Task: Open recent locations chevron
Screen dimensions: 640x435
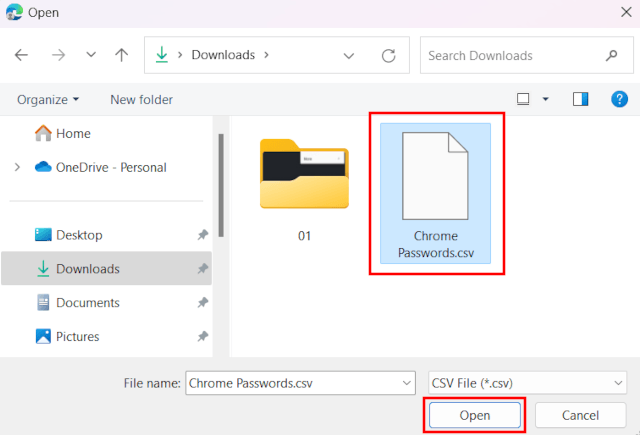Action: point(91,55)
